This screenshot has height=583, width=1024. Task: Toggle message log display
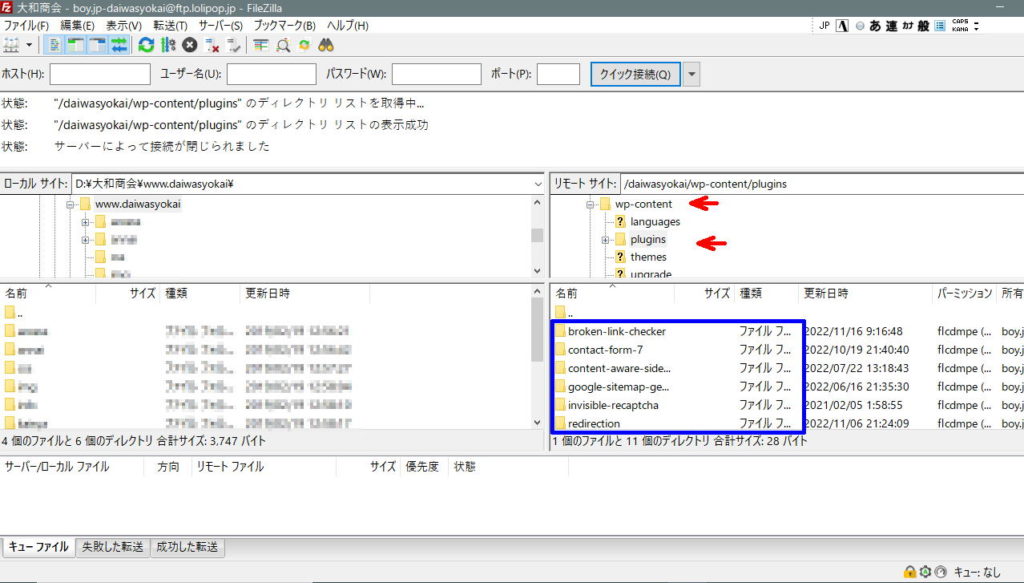click(54, 45)
